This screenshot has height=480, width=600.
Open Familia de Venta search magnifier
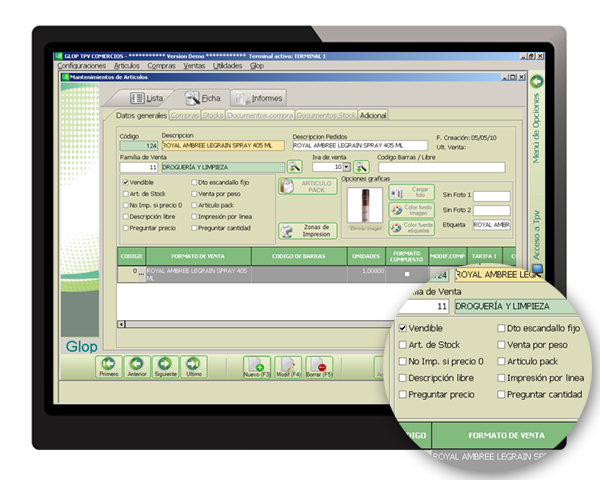294,167
